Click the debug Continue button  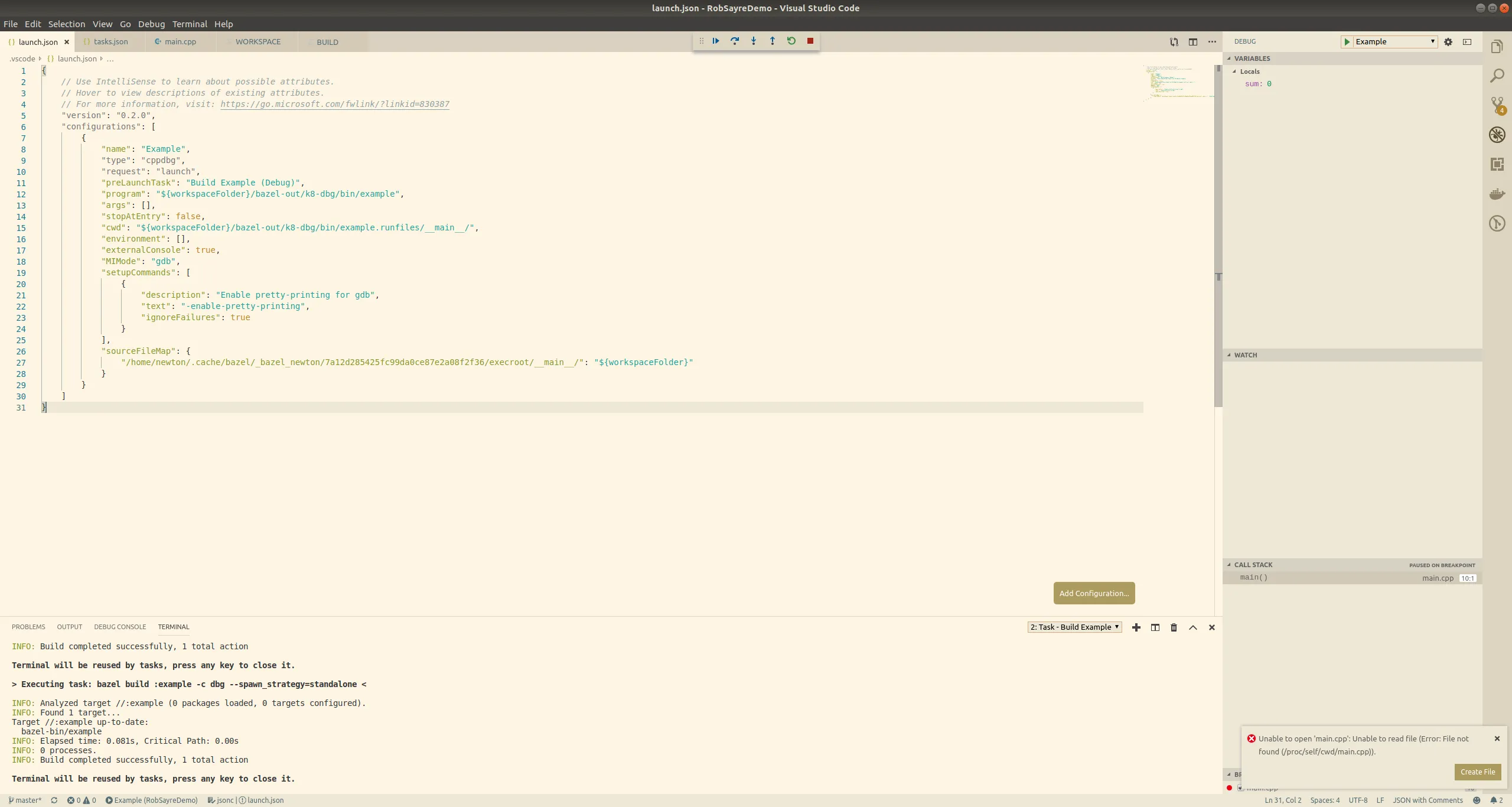716,41
